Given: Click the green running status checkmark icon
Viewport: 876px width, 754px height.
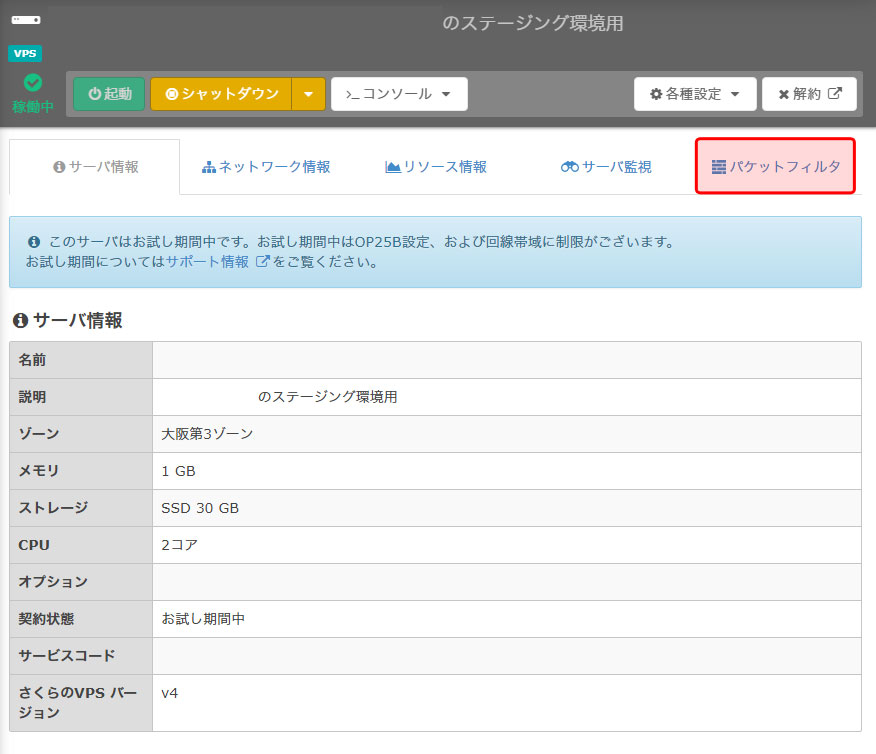Looking at the screenshot, I should [x=33, y=83].
